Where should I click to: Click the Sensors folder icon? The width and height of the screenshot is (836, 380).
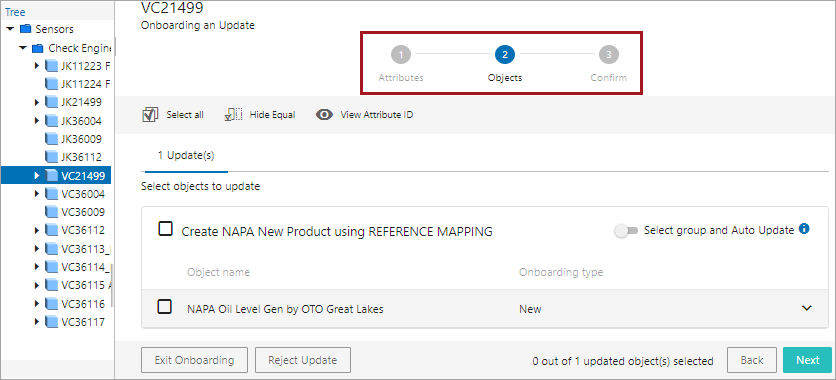point(26,29)
